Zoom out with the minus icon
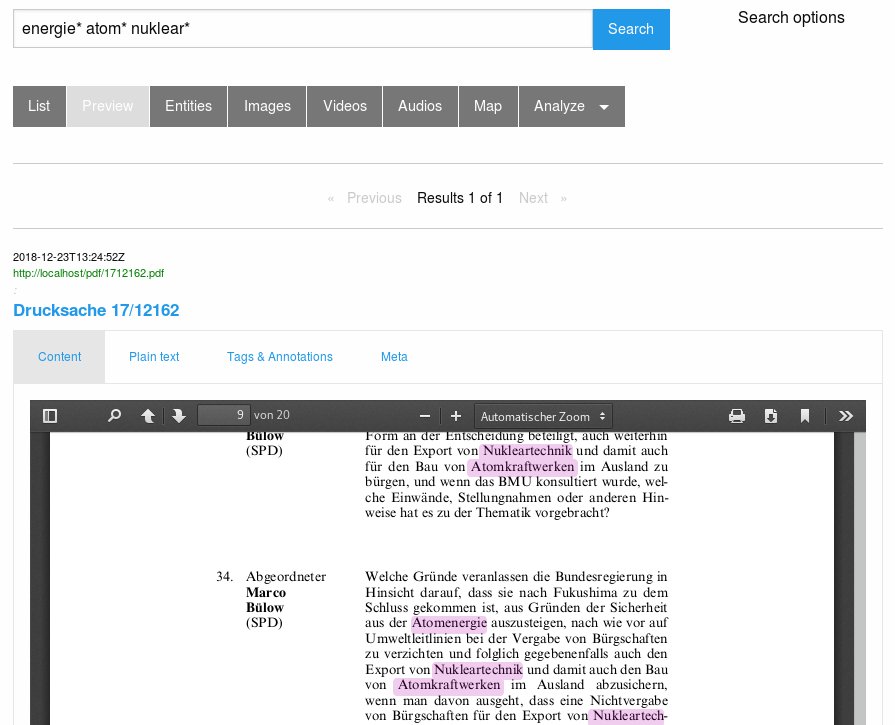The height and width of the screenshot is (725, 895). (425, 416)
